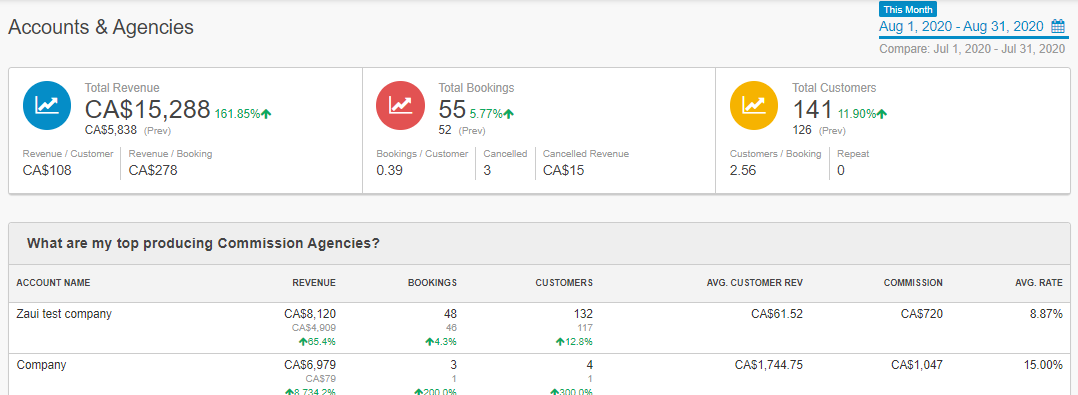Click the CA$15,288 total revenue value
The height and width of the screenshot is (395, 1078).
coord(147,109)
